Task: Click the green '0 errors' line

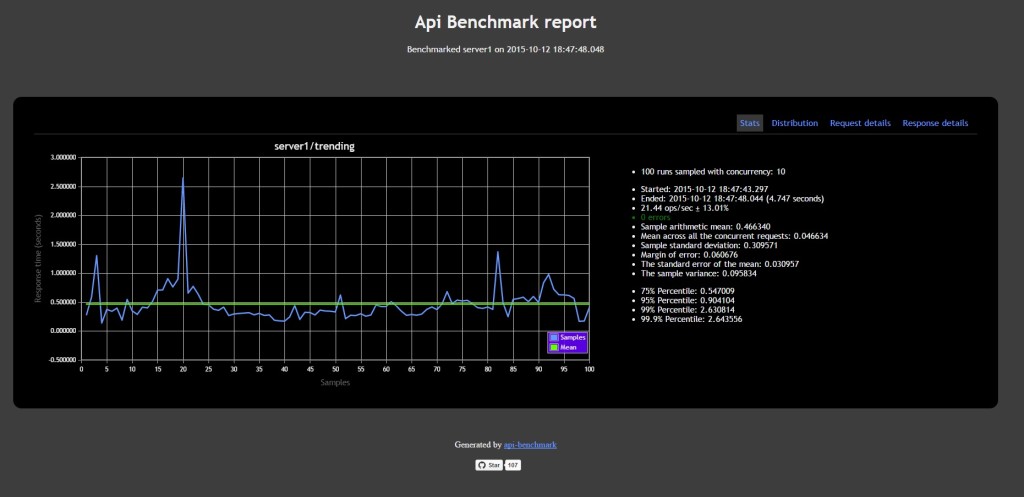Action: tap(657, 217)
